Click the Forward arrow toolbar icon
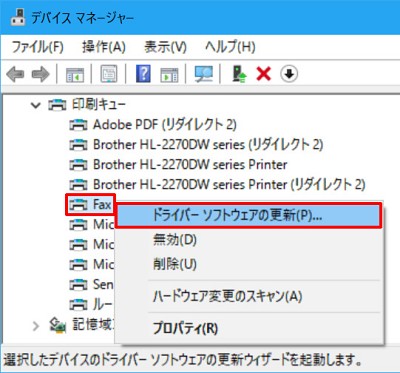Screen dimensions: 400x373 (x=41, y=74)
